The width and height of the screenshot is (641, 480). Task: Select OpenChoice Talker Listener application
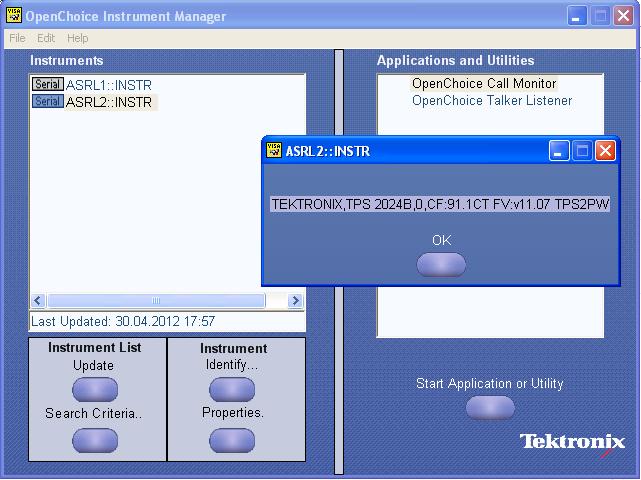[492, 101]
